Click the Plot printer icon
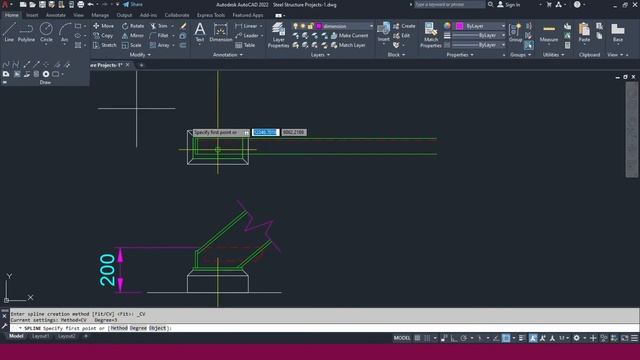The height and width of the screenshot is (360, 640). click(80, 4)
